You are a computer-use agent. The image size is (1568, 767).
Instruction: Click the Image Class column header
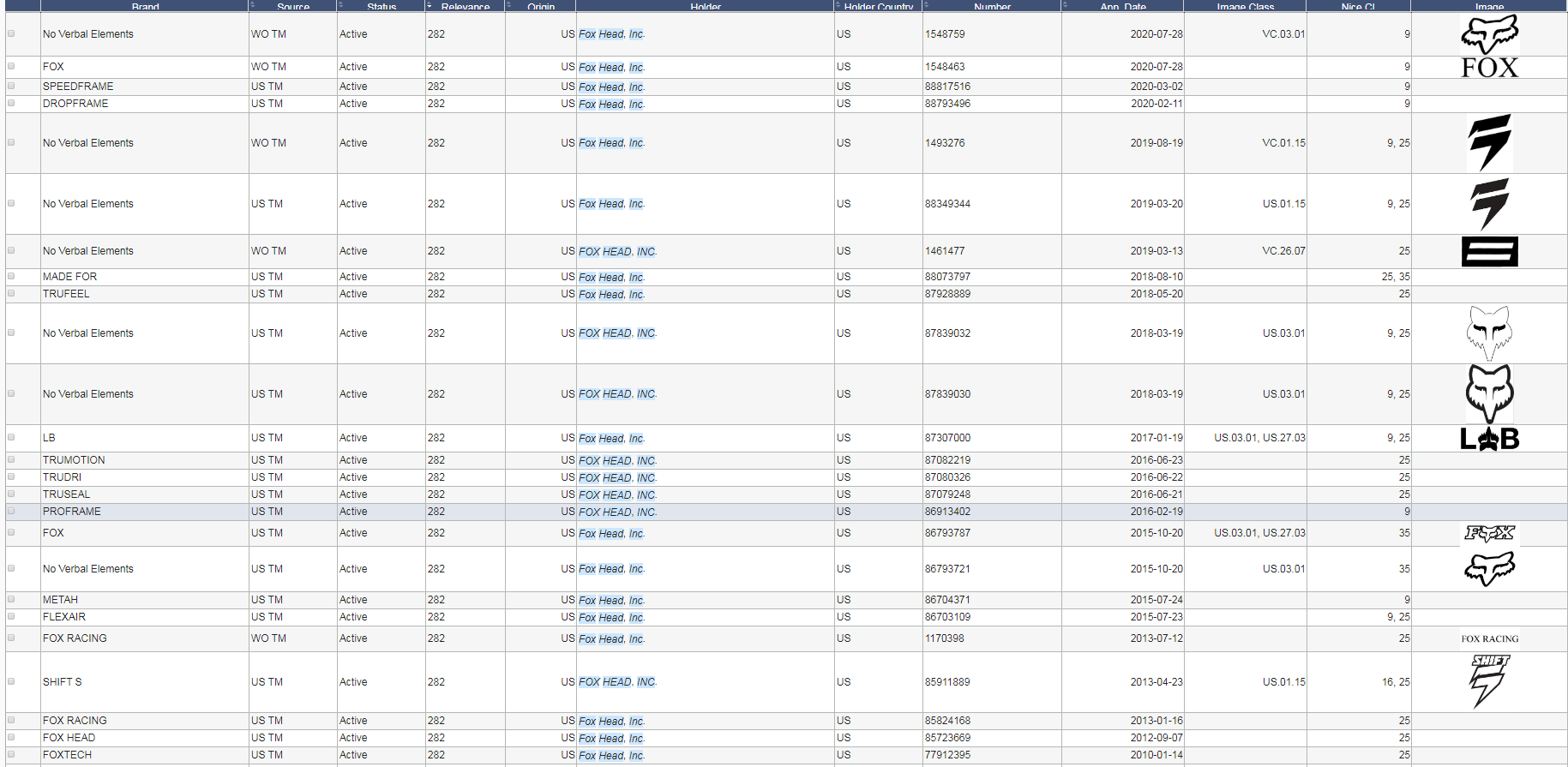[1245, 6]
